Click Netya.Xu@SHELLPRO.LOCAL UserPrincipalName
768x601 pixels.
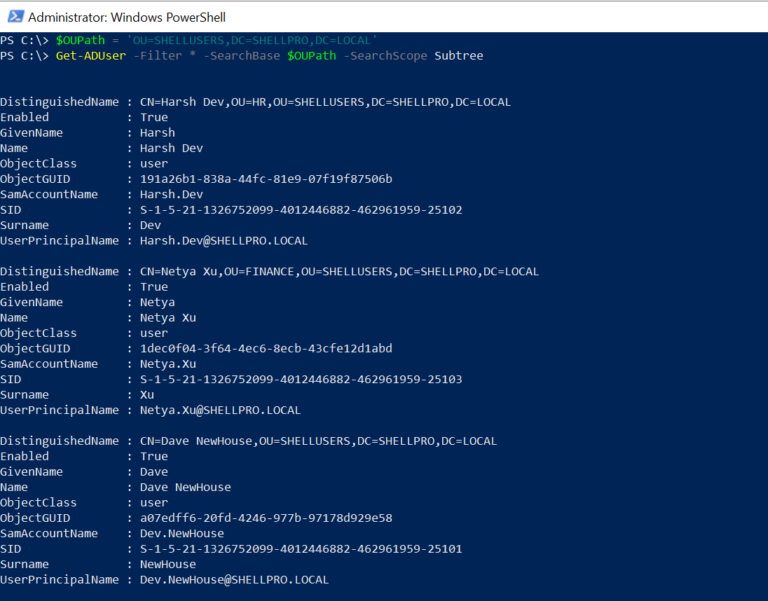220,410
